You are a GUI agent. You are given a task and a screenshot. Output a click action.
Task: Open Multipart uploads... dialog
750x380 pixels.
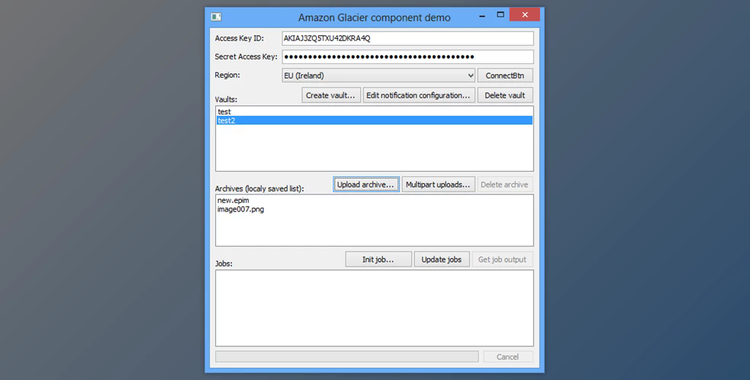tap(438, 185)
